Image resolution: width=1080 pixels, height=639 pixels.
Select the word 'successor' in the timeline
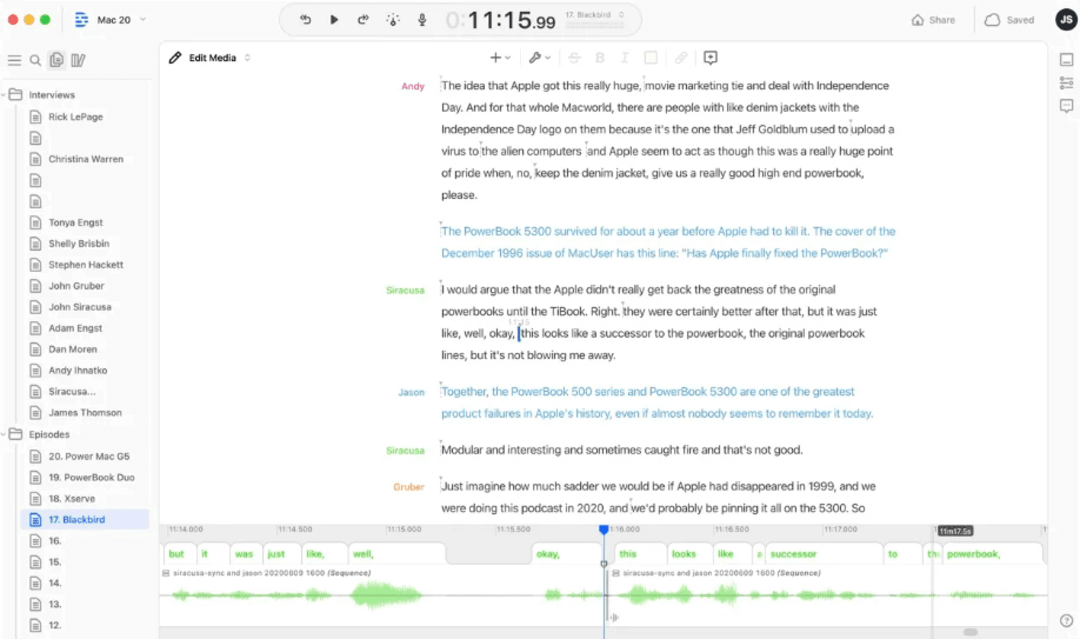(823, 554)
